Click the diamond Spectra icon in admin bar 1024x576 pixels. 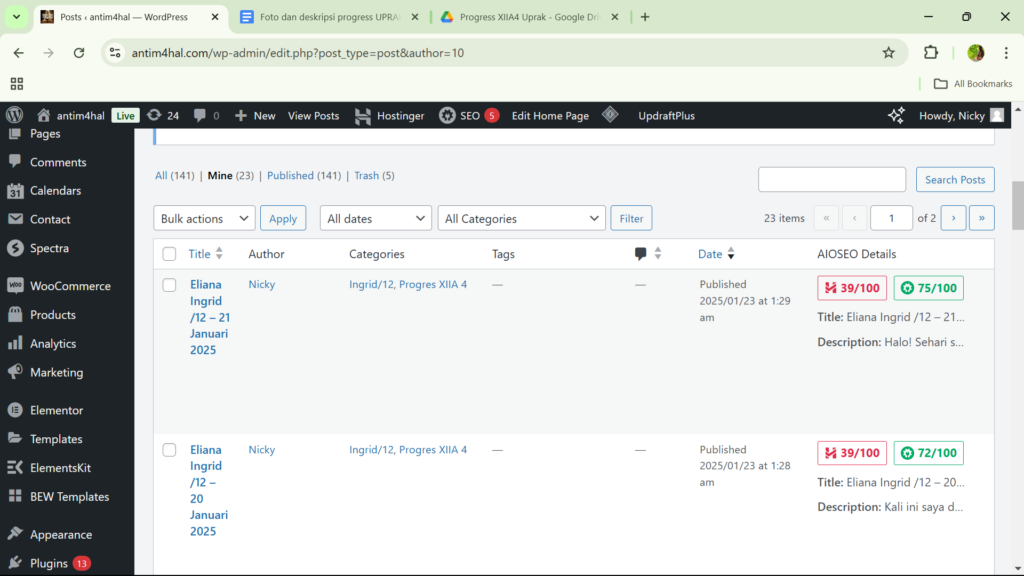point(610,115)
